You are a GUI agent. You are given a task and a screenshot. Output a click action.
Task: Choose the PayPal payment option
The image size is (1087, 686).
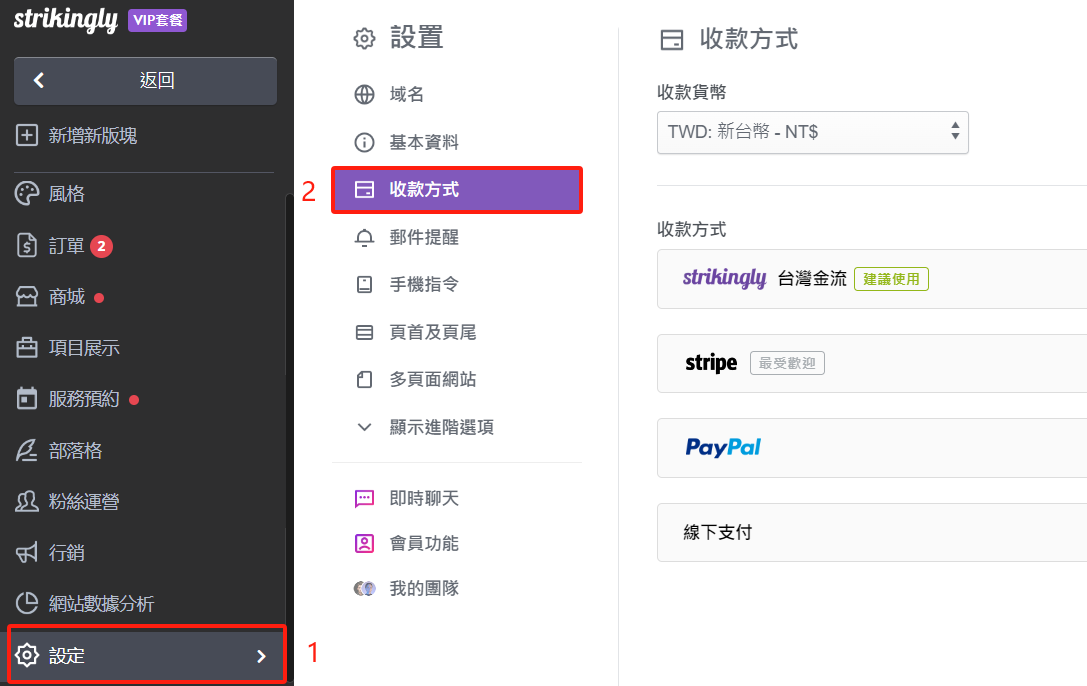pos(872,448)
